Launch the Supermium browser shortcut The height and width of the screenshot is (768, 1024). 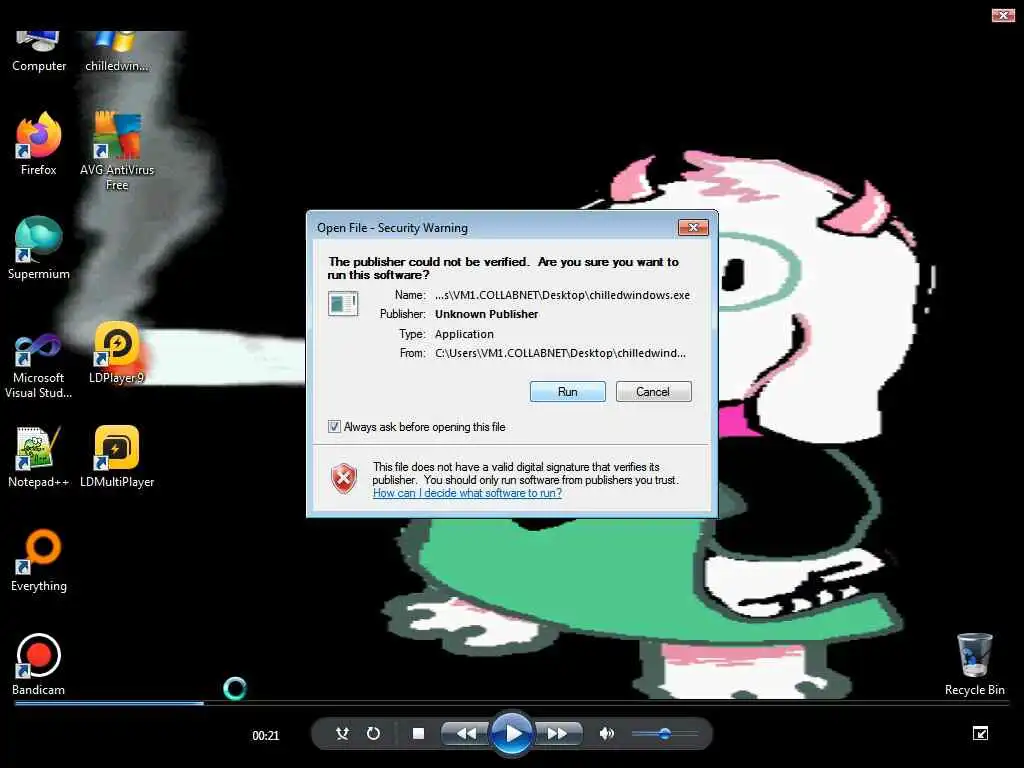pyautogui.click(x=39, y=249)
